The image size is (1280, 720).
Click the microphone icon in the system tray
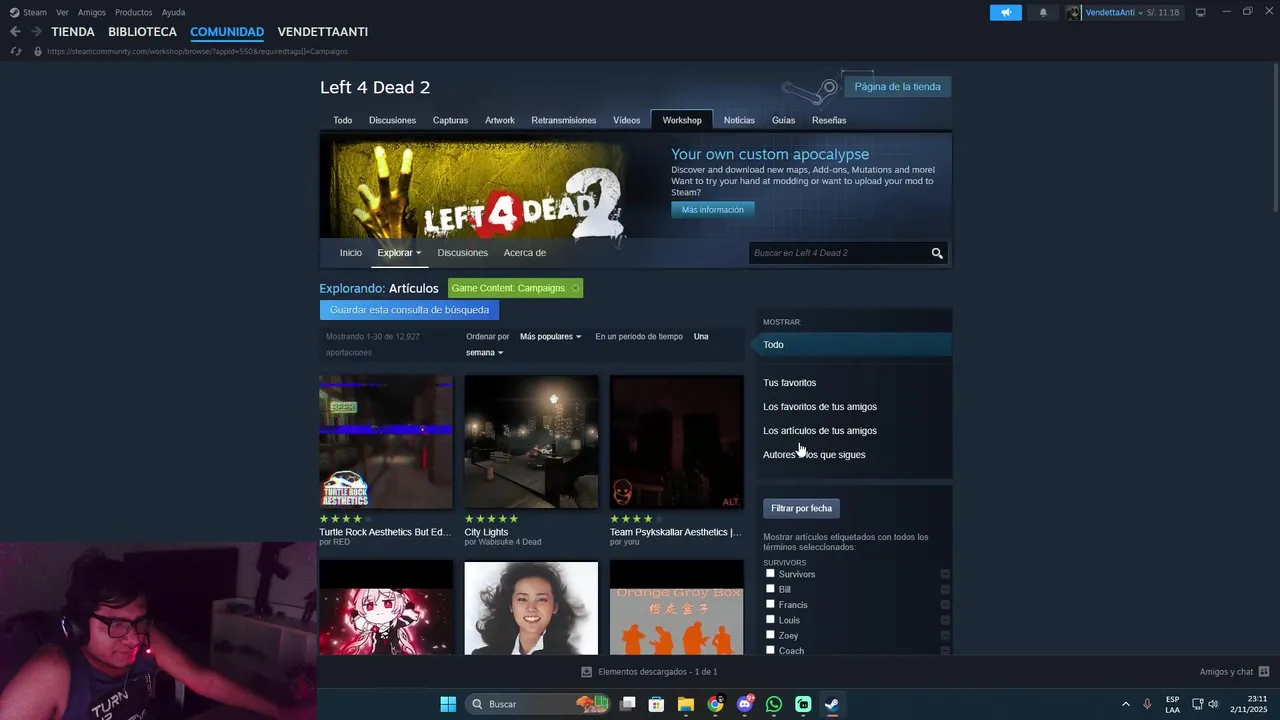(1147, 704)
